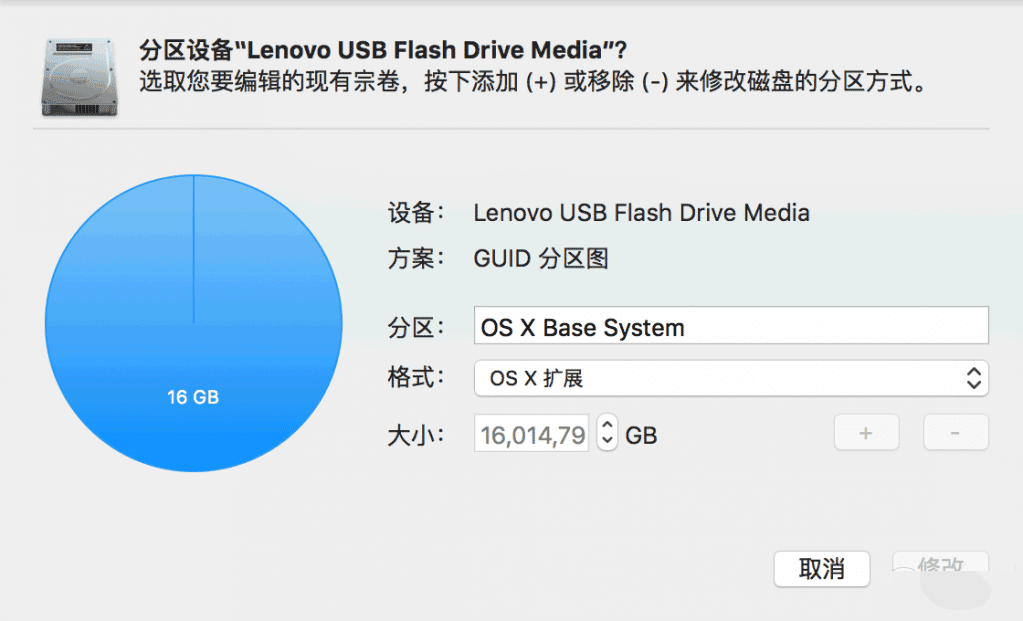Open the 格式 dropdown showing OS X 扩展
This screenshot has width=1023, height=621.
730,379
